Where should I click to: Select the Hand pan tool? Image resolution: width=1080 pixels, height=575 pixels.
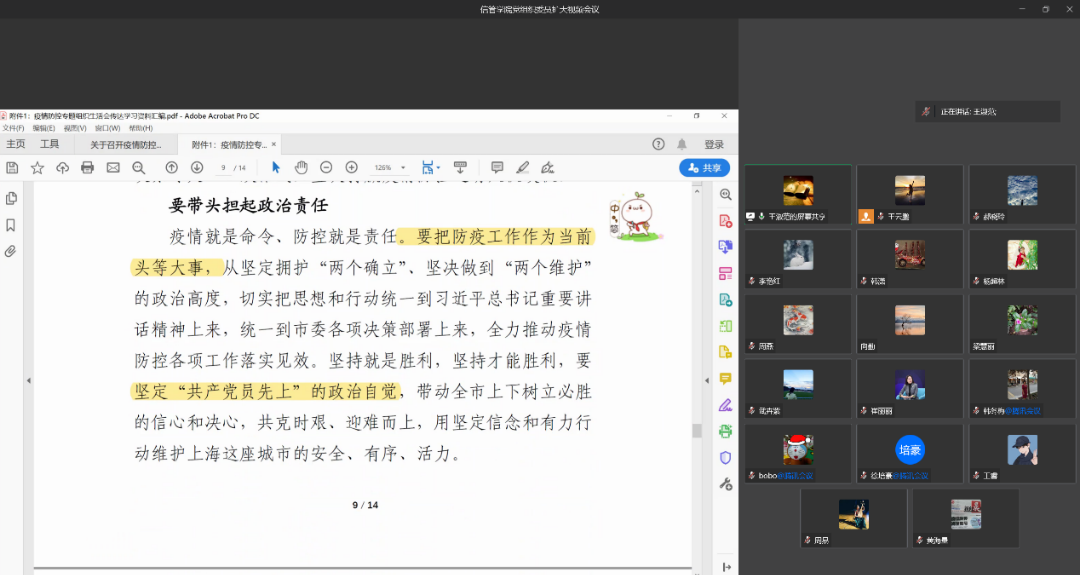pos(301,168)
